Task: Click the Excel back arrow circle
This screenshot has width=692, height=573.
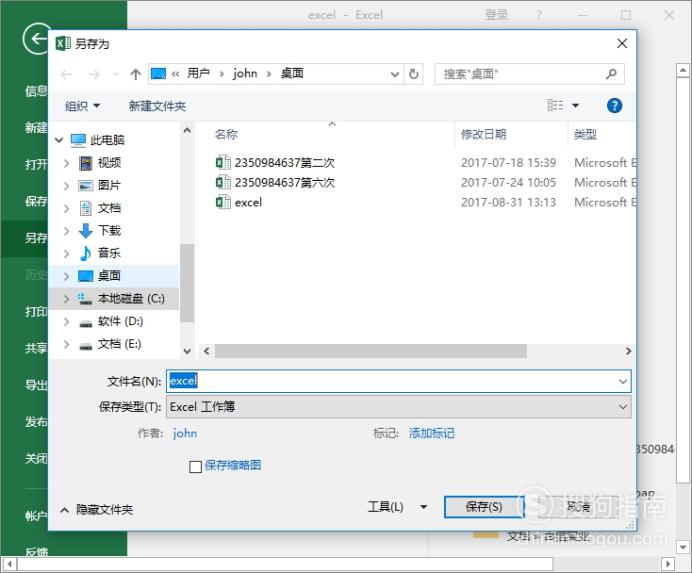Action: click(36, 39)
